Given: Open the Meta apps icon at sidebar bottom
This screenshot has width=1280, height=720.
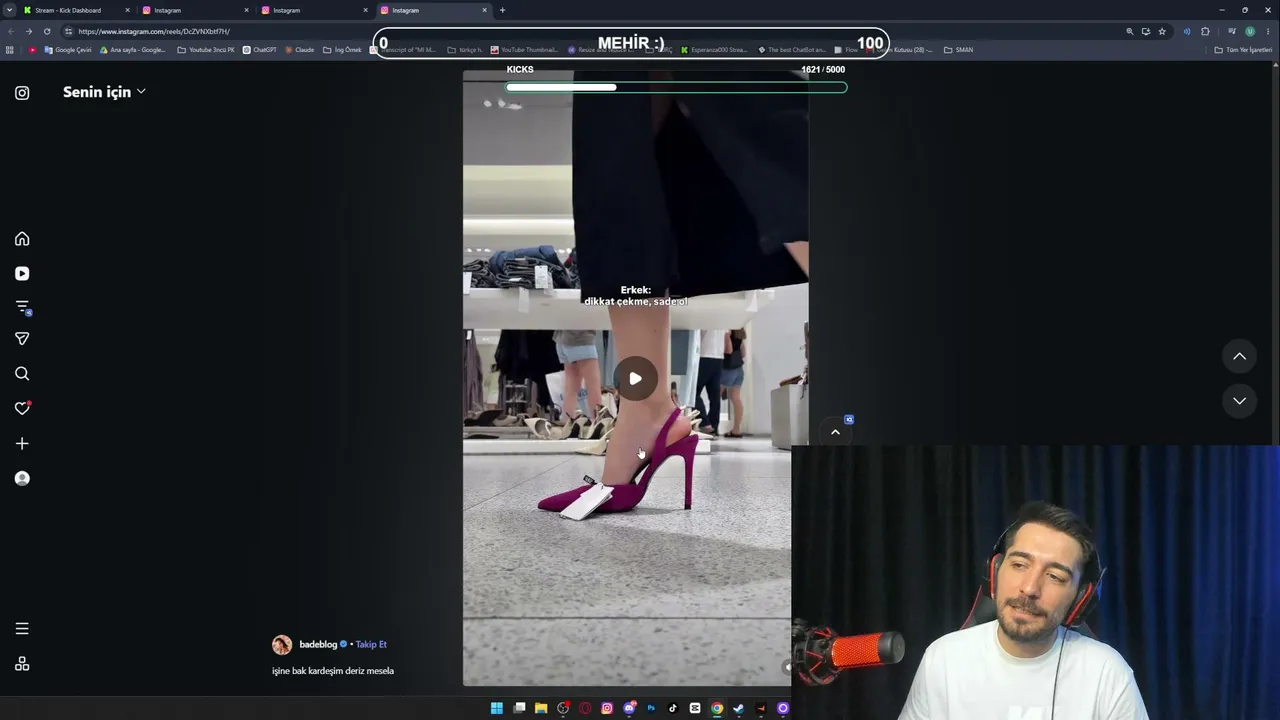Looking at the screenshot, I should tap(22, 664).
